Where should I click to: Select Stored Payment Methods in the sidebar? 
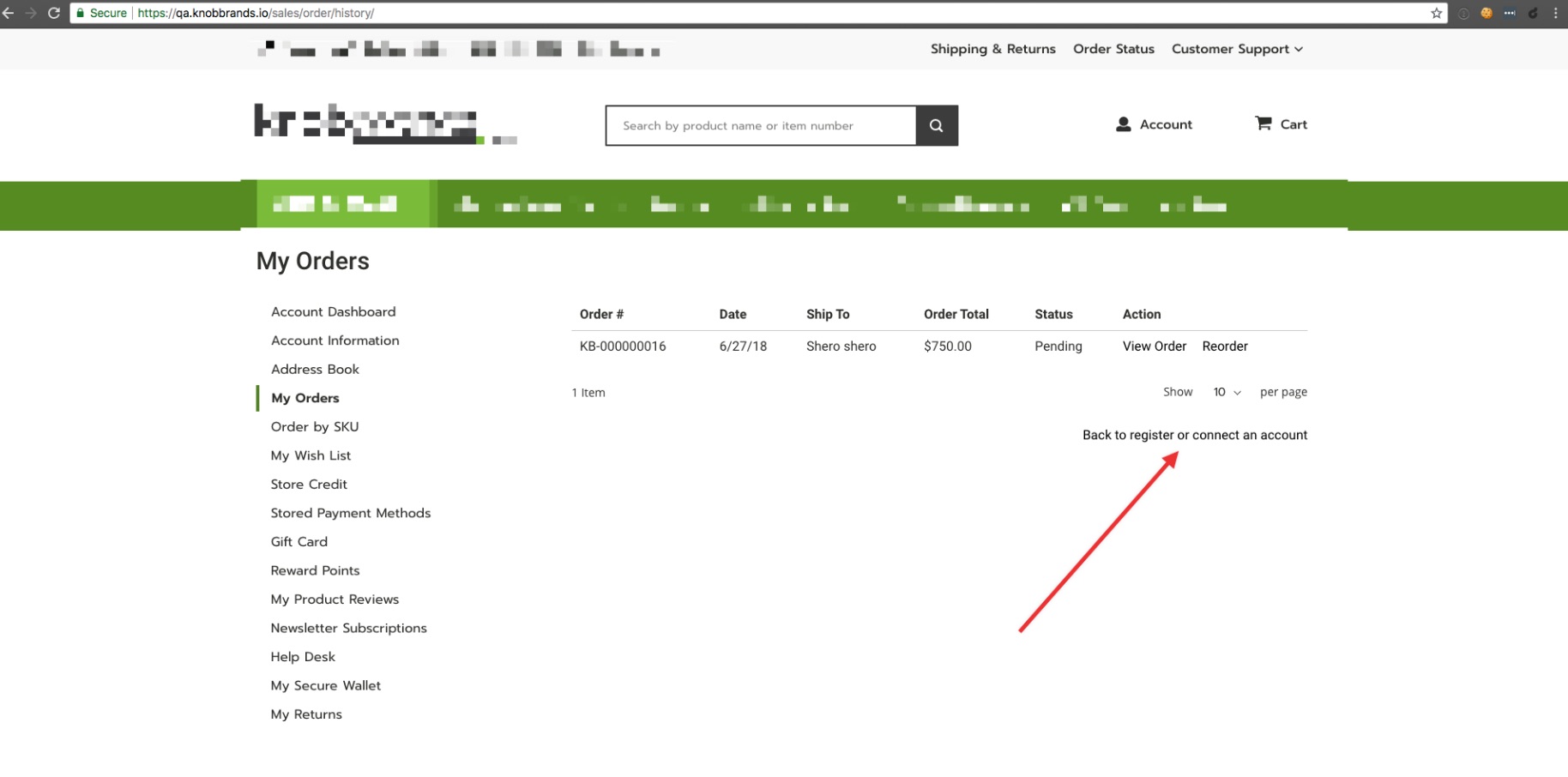350,513
